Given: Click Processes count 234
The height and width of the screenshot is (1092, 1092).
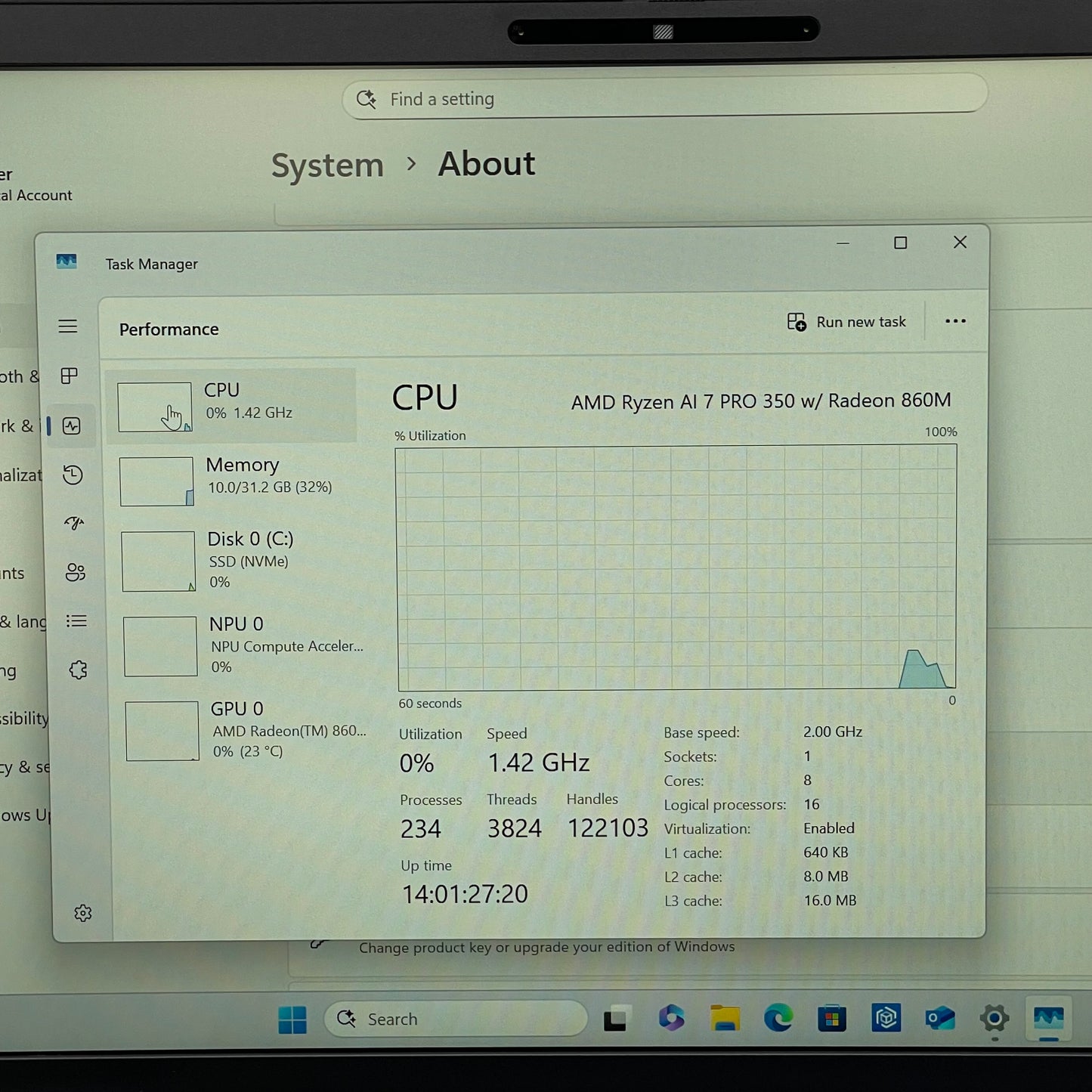Looking at the screenshot, I should 420,830.
